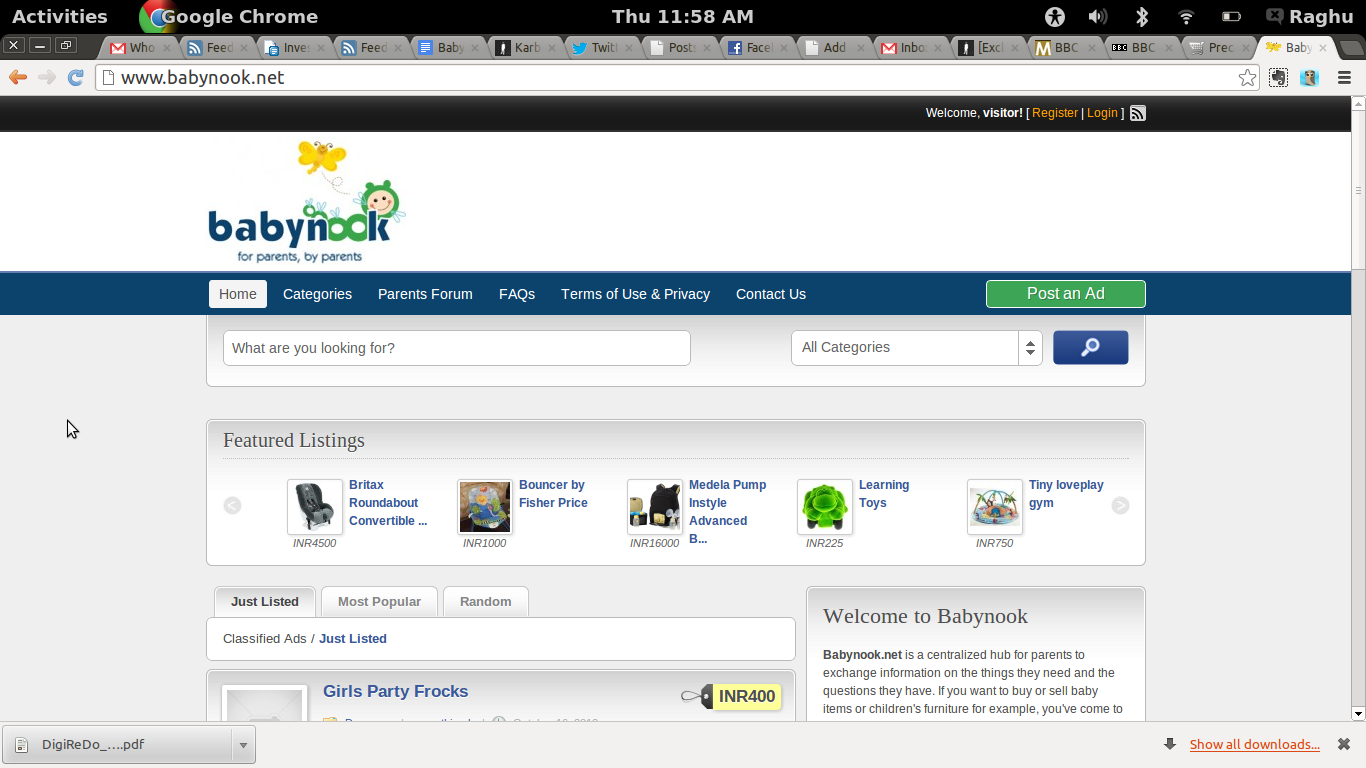The width and height of the screenshot is (1366, 768).
Task: Focus the 'What are you looking for?' field
Action: (x=456, y=348)
